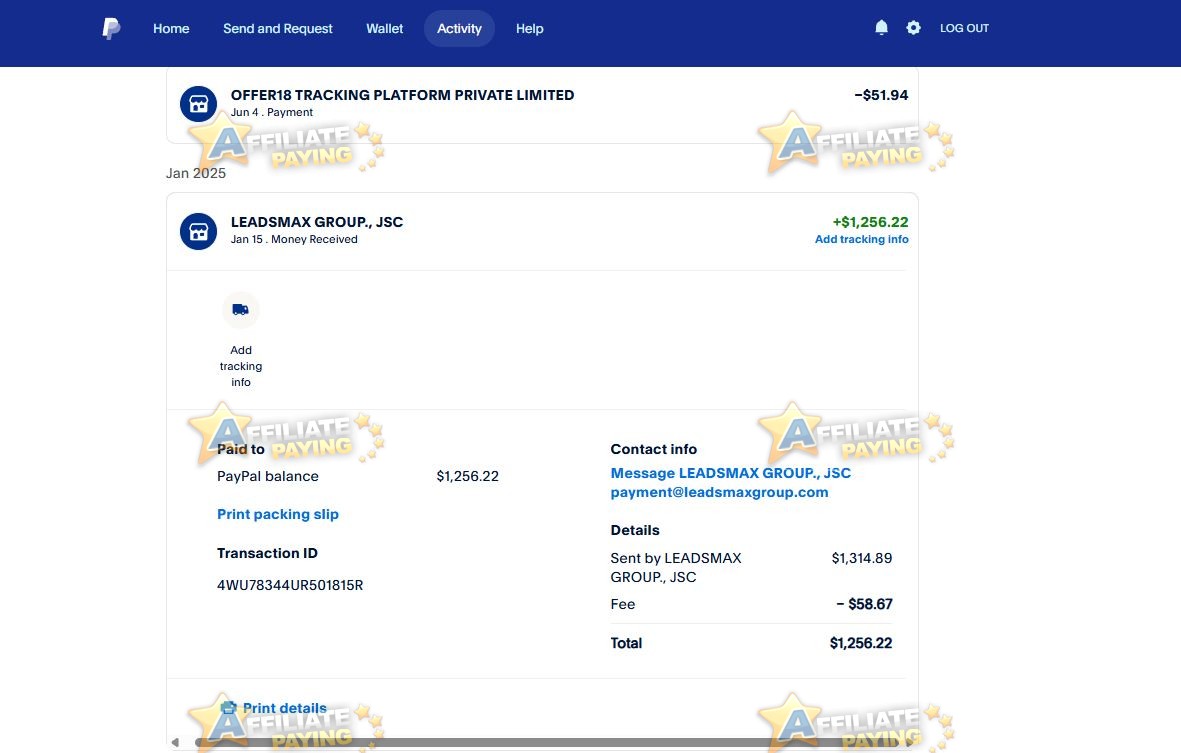The width and height of the screenshot is (1181, 753).
Task: Click the truck icon for tracking info
Action: tap(240, 309)
